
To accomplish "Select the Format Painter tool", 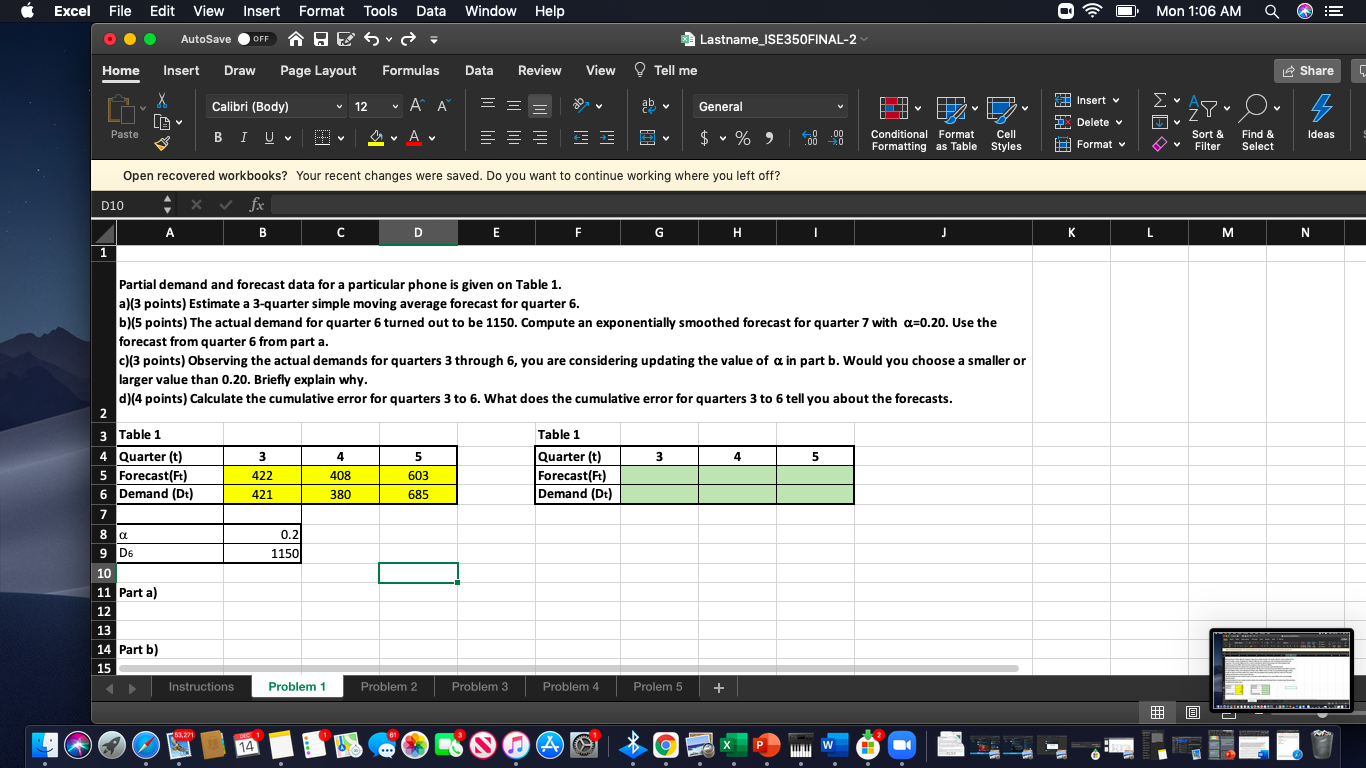I will coord(162,141).
